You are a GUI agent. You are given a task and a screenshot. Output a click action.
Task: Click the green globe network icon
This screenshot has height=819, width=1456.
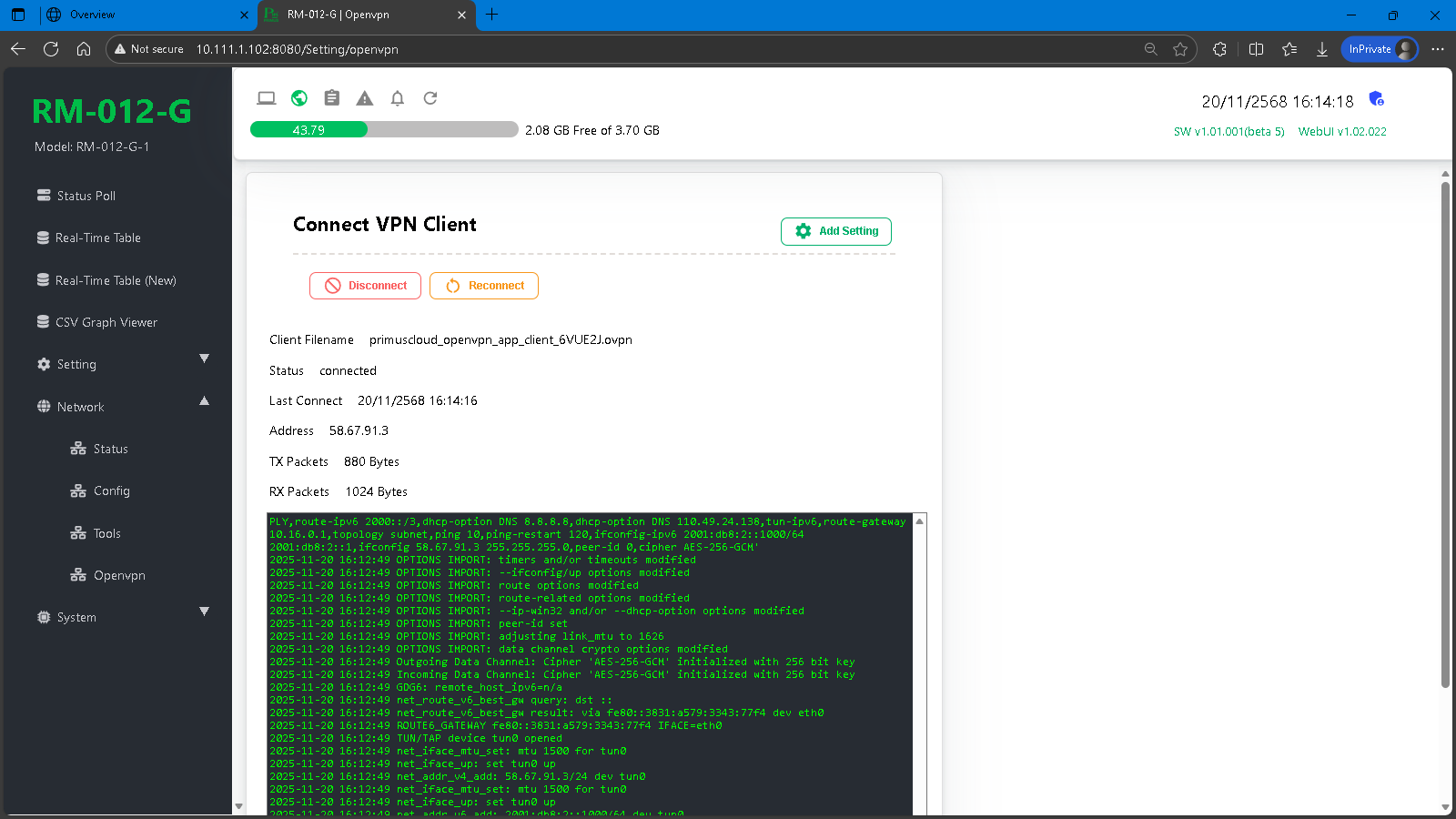(x=299, y=98)
